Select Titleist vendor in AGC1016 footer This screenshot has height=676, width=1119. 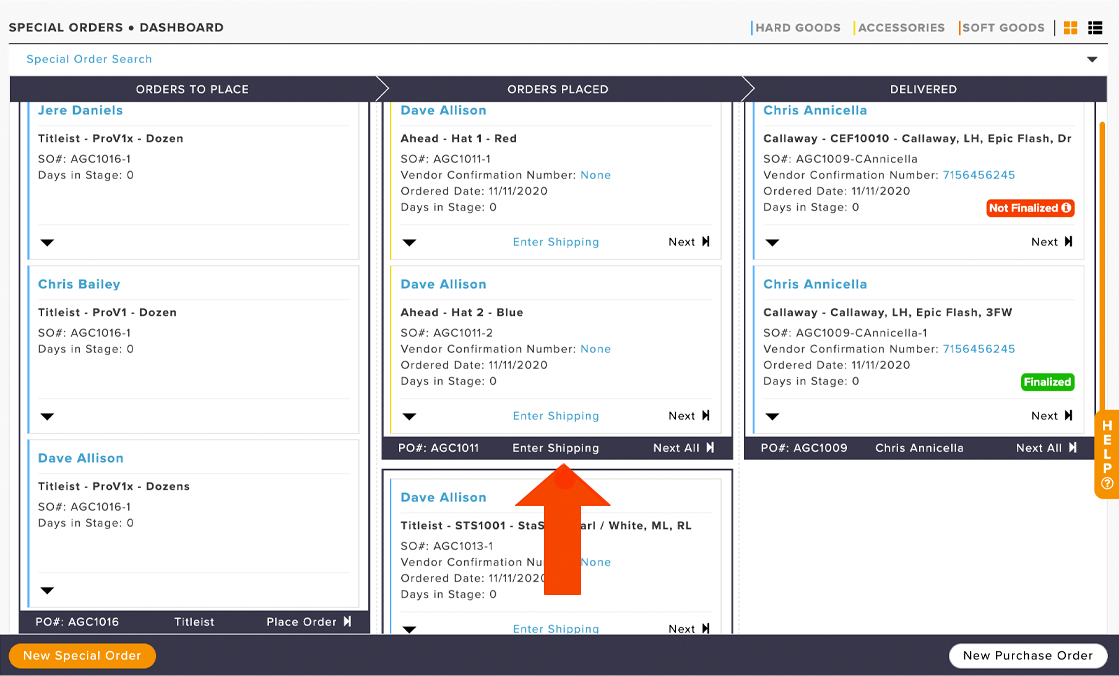click(x=194, y=622)
